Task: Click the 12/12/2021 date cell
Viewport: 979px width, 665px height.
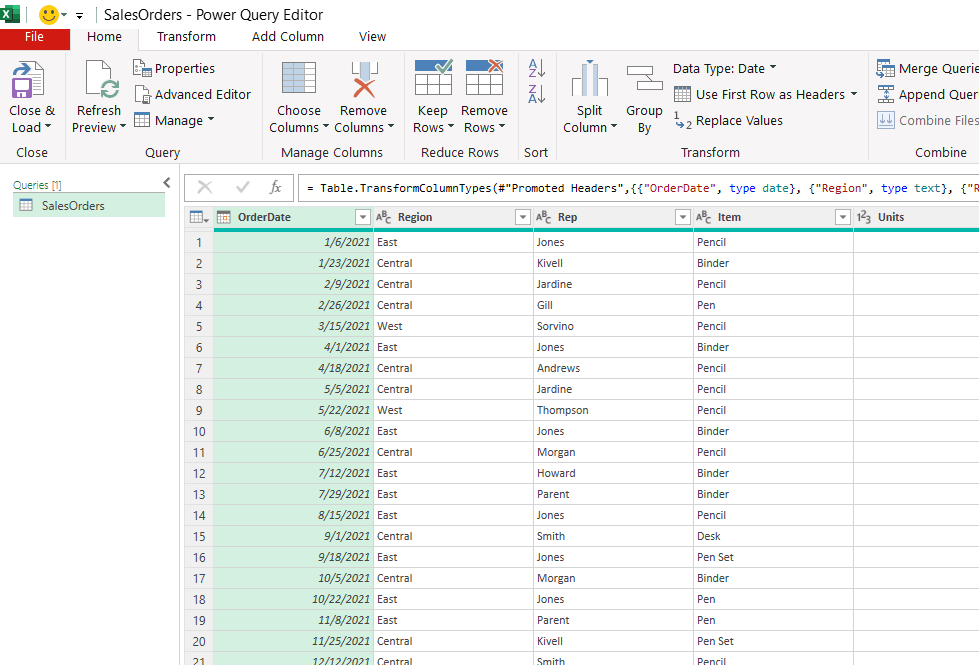Action: 293,659
